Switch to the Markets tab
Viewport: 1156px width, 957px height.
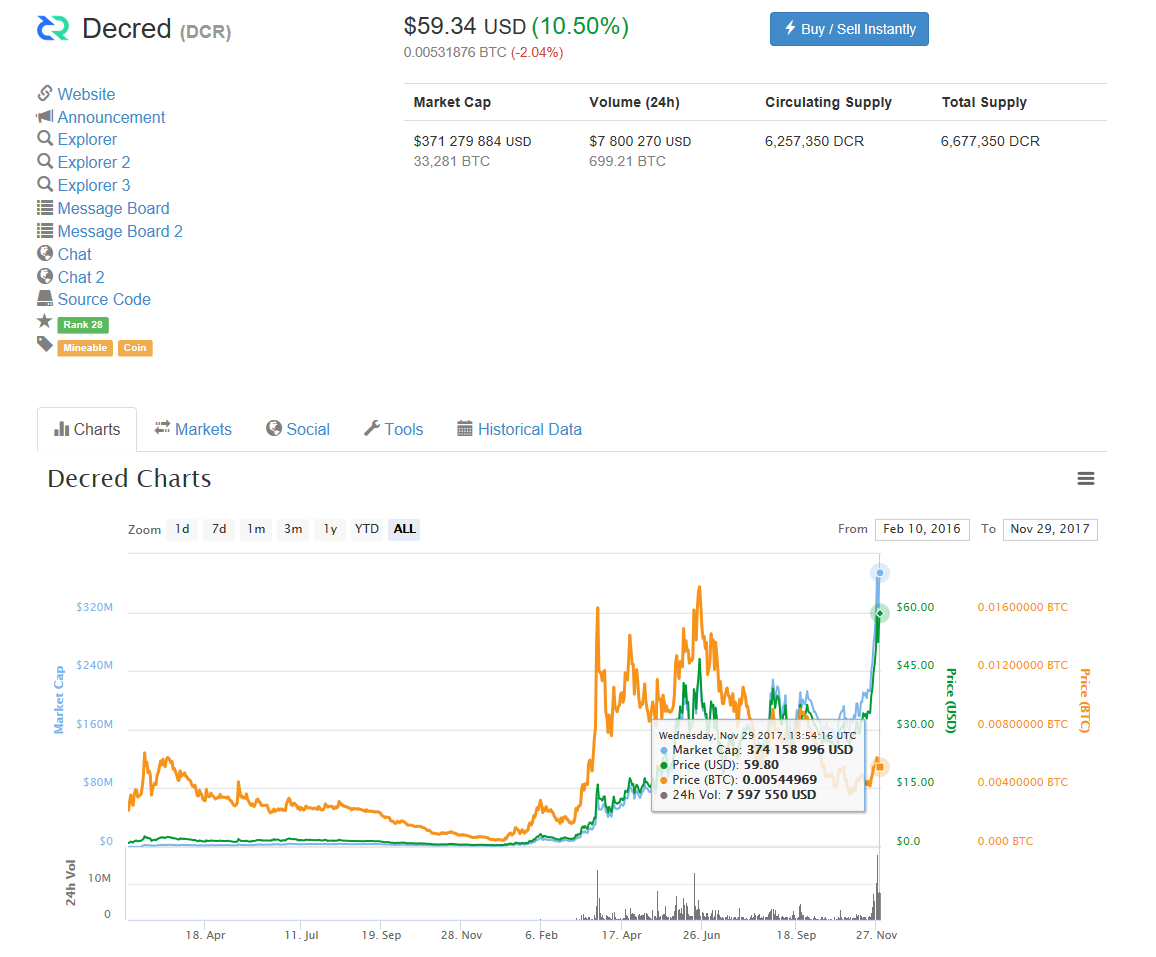pyautogui.click(x=192, y=429)
